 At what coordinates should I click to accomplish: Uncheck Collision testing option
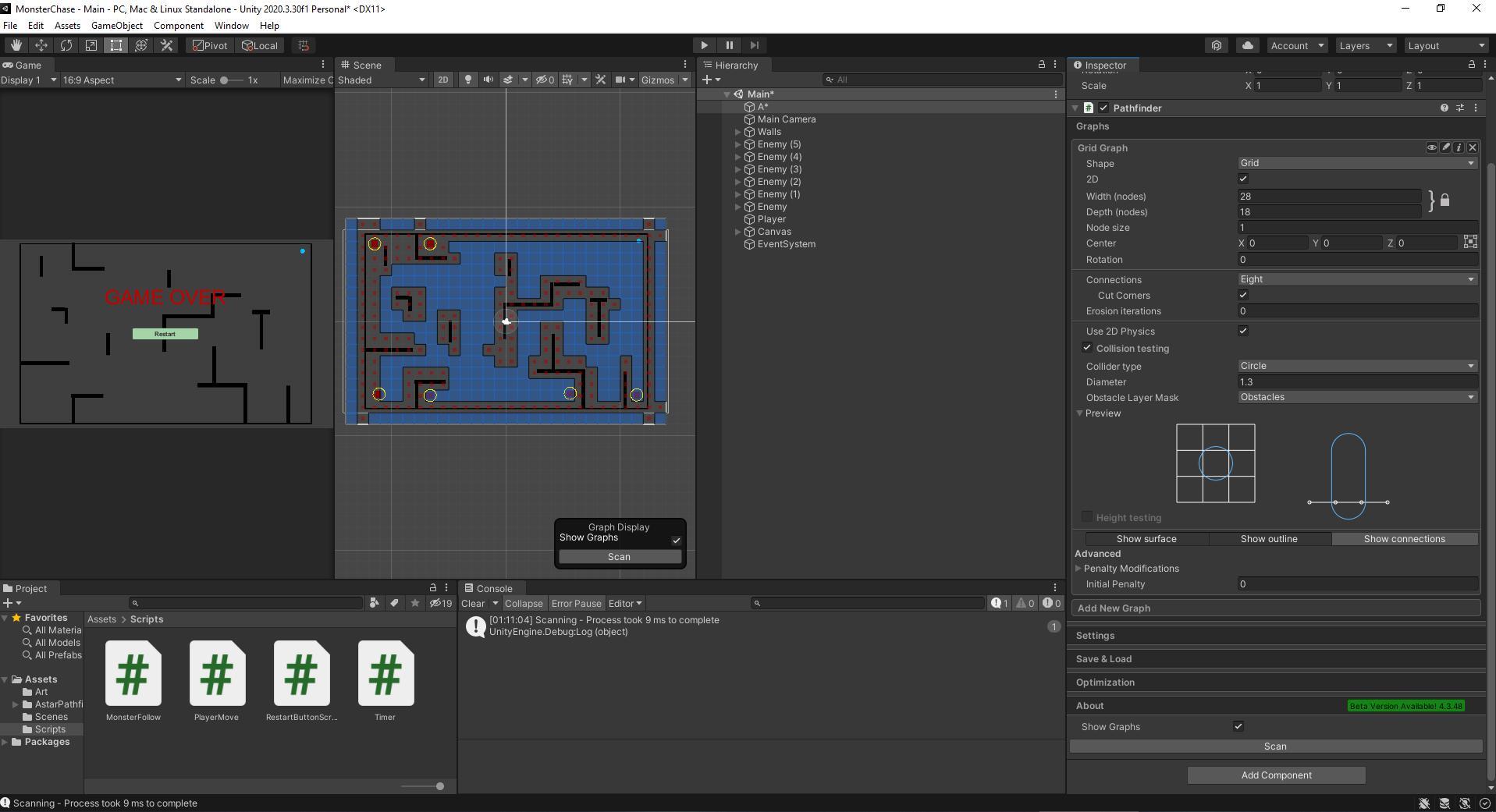(x=1087, y=348)
